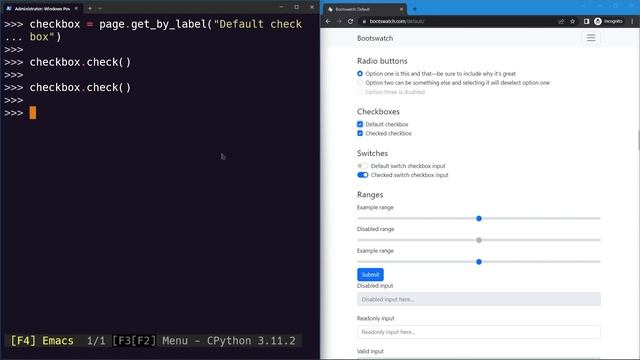Select the Option one radio button

coord(360,73)
